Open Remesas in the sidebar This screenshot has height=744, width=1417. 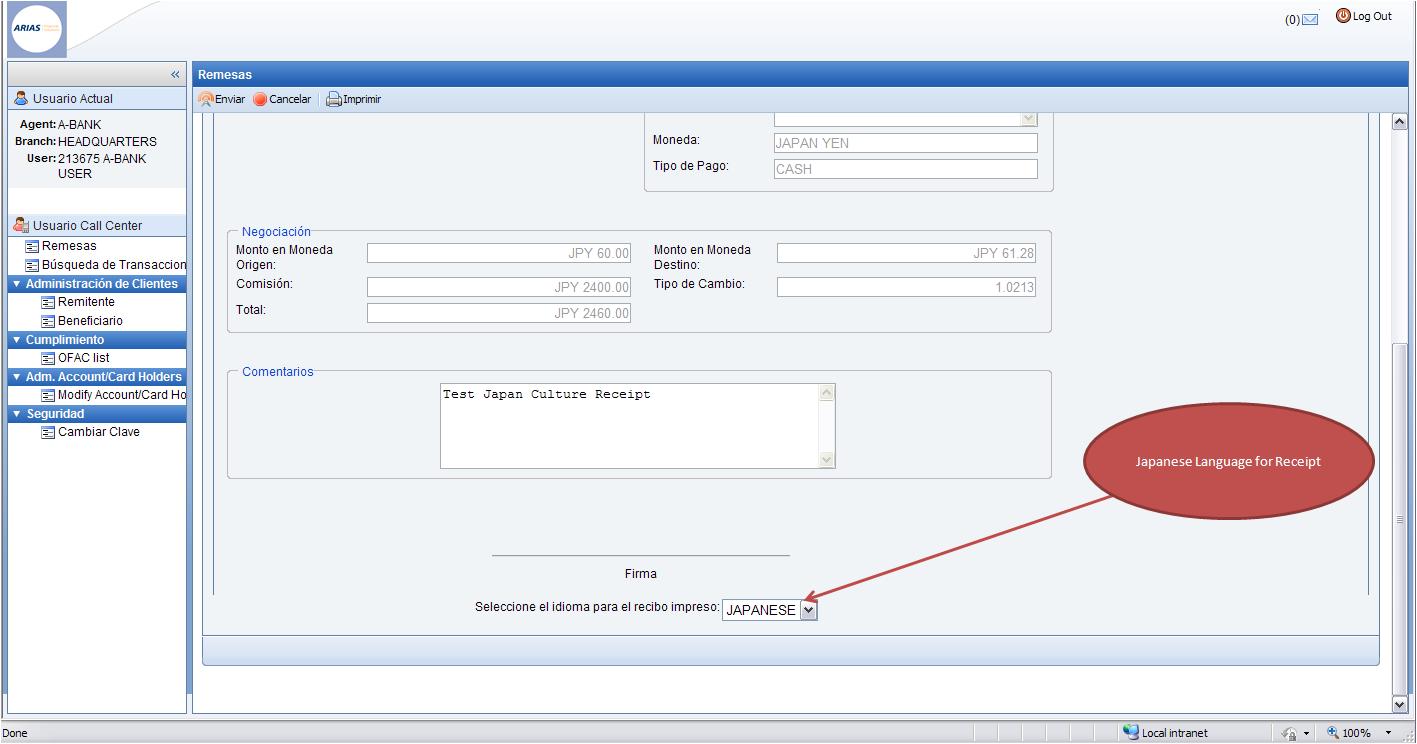tap(69, 246)
